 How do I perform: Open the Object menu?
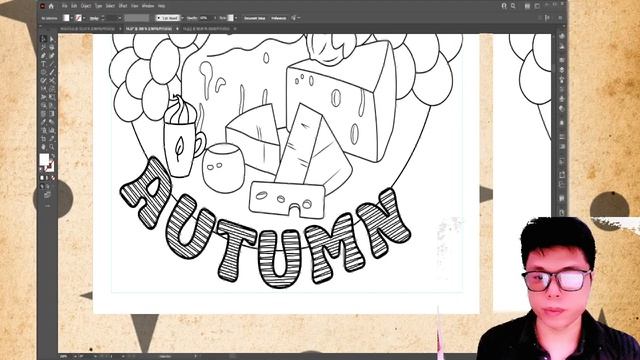click(86, 6)
